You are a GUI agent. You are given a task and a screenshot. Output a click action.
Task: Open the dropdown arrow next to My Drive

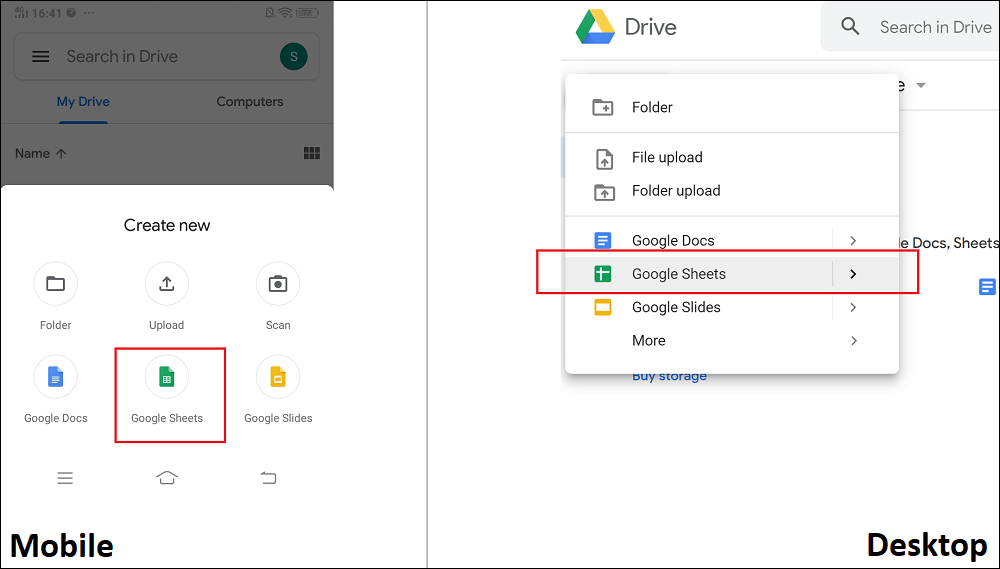click(x=920, y=85)
